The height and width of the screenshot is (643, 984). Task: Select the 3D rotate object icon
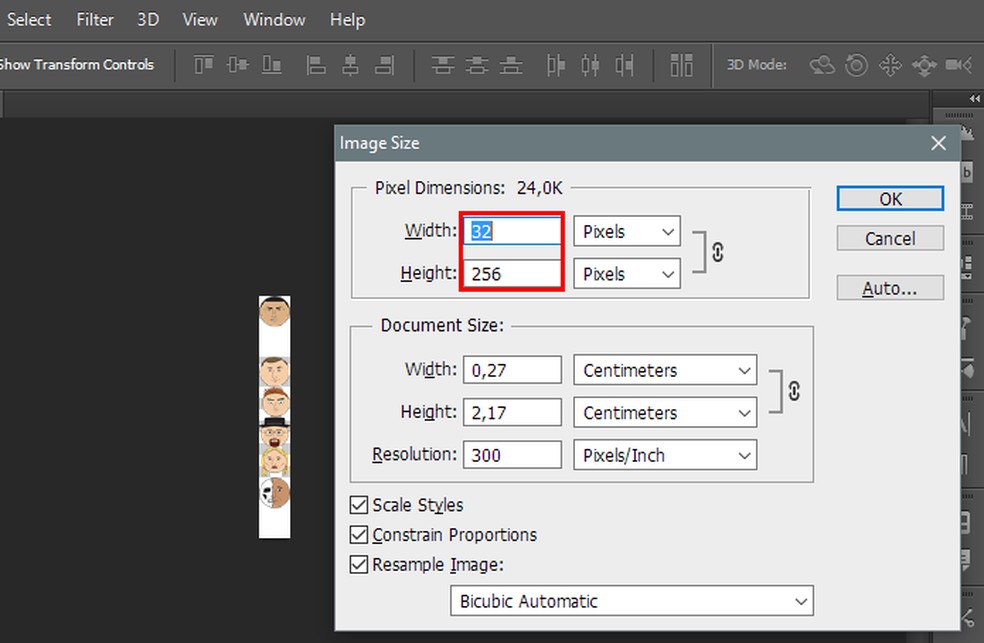pos(822,65)
